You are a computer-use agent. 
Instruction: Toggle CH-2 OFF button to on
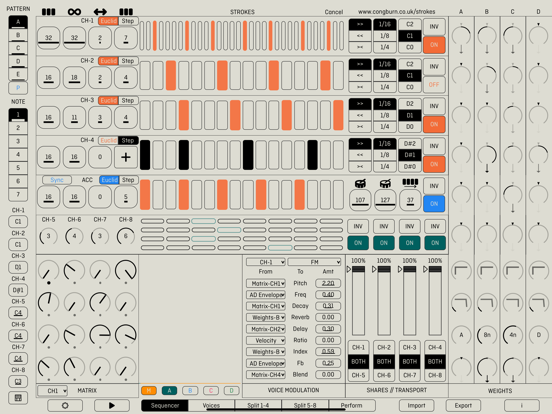pyautogui.click(x=434, y=85)
